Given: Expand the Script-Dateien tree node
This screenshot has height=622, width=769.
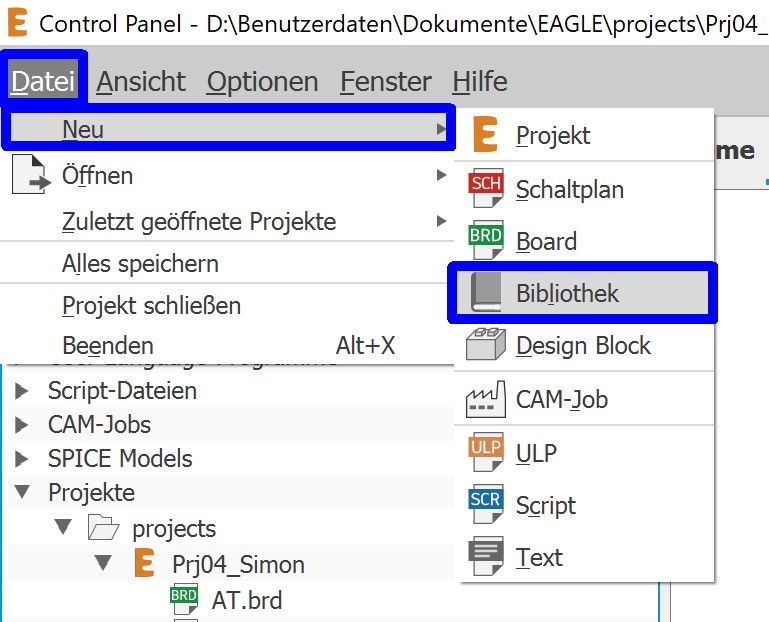Looking at the screenshot, I should click(22, 391).
